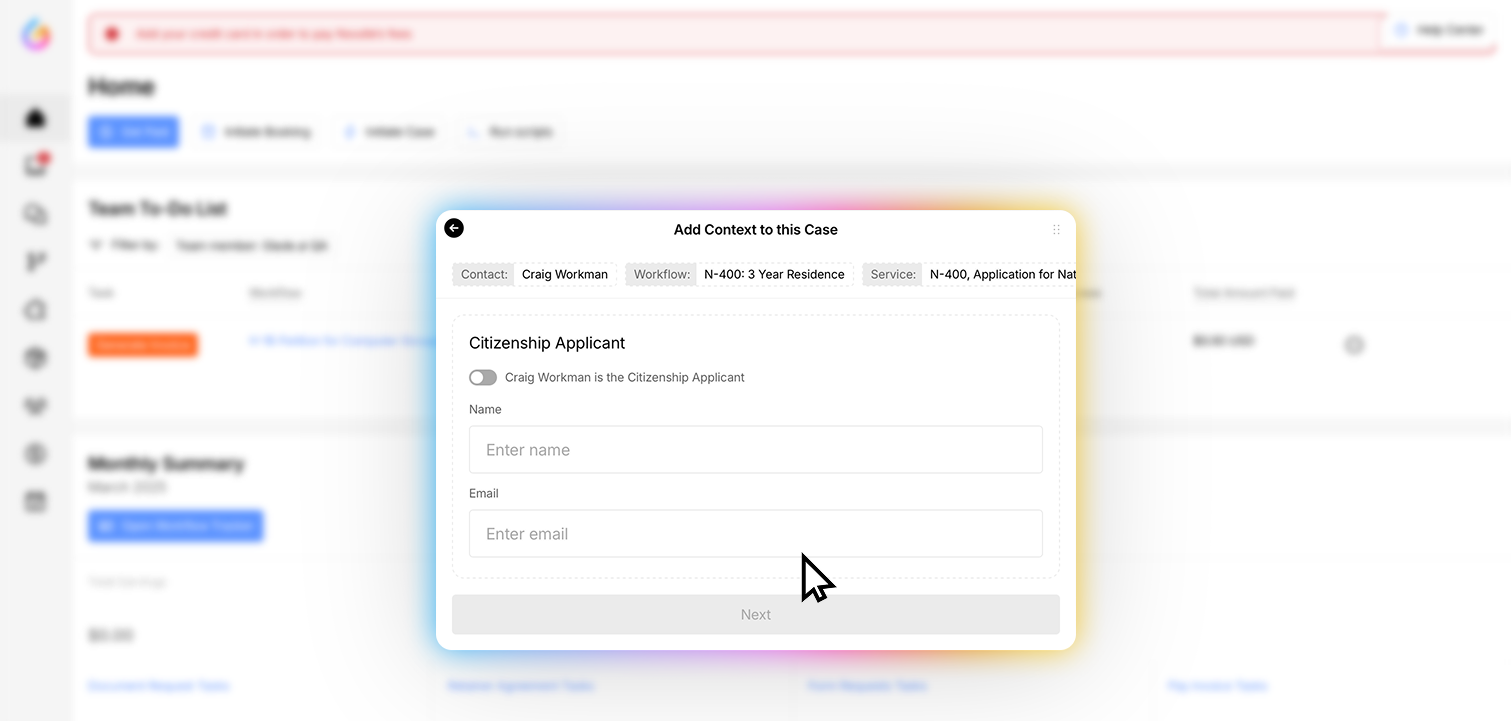Open the Home icon in the sidebar
The image size is (1511, 721).
(36, 118)
